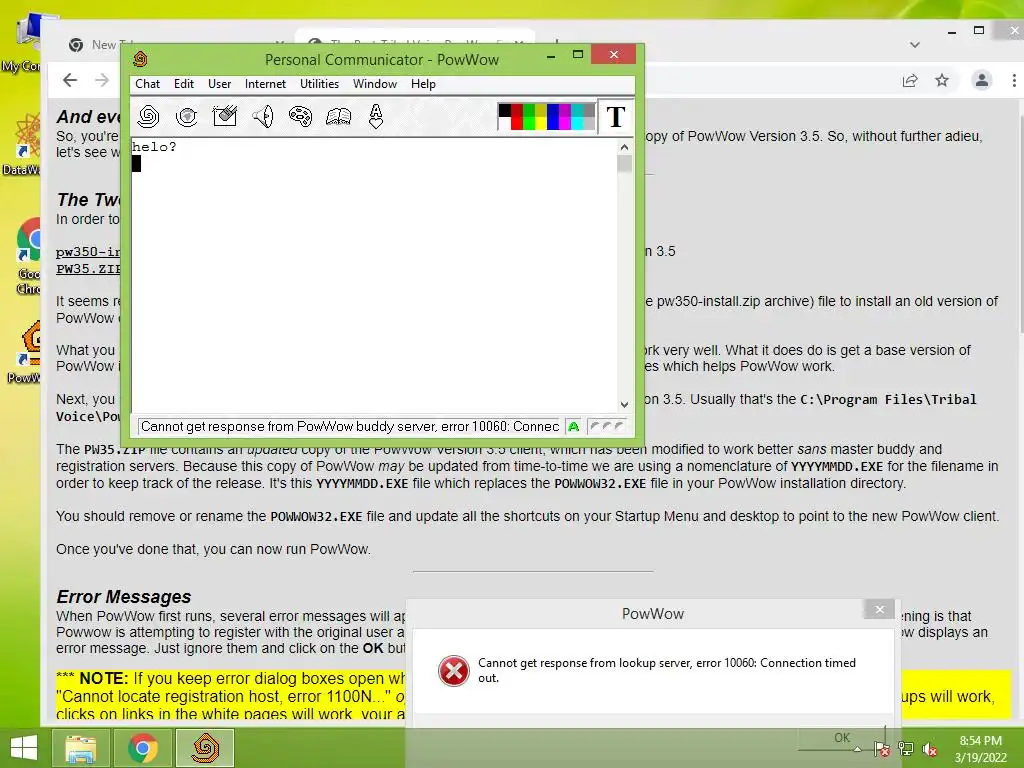Click the megaphone sound icon

pyautogui.click(x=263, y=116)
